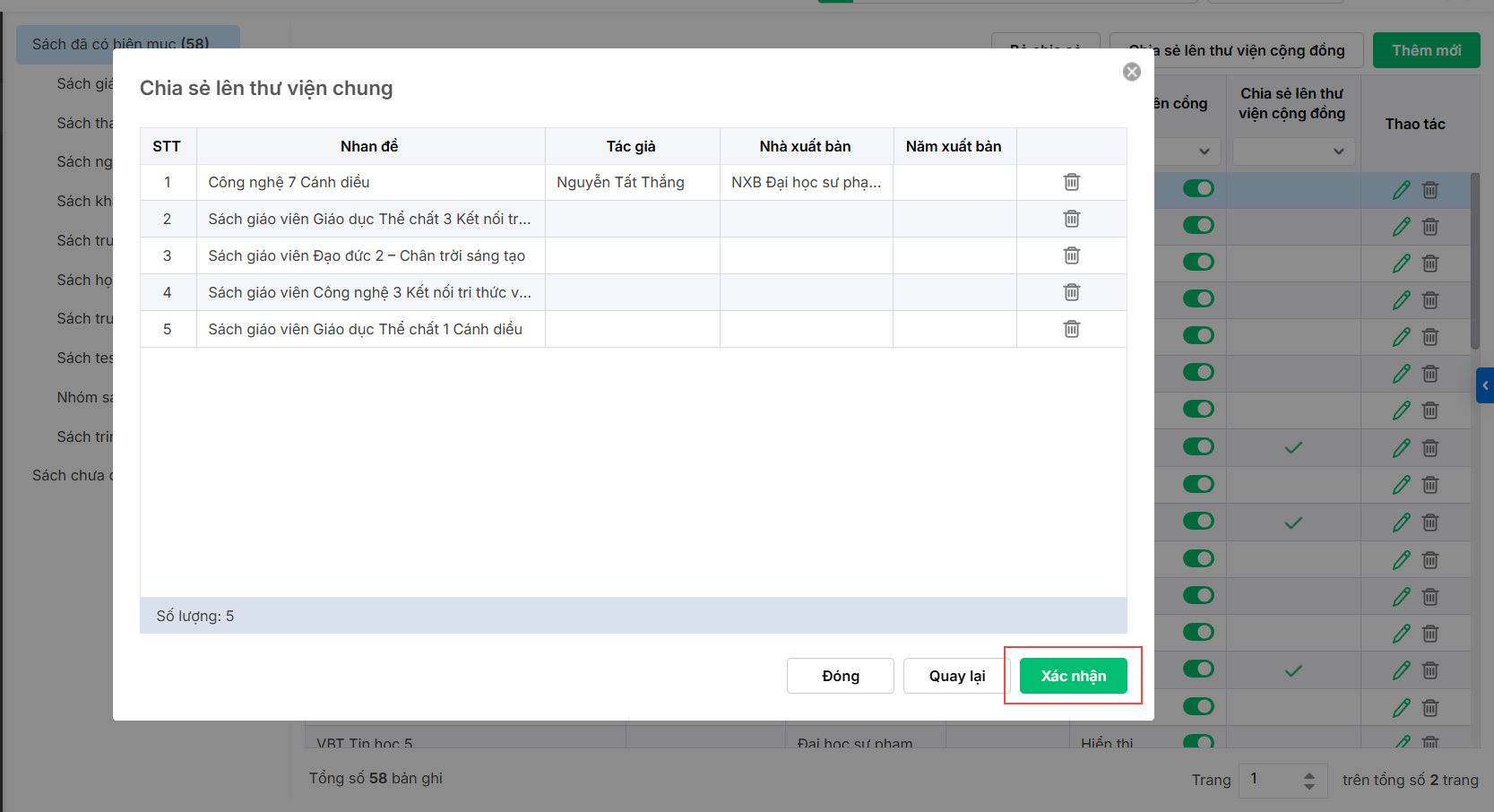
Task: Remove row 2 book from share list
Action: (1071, 219)
